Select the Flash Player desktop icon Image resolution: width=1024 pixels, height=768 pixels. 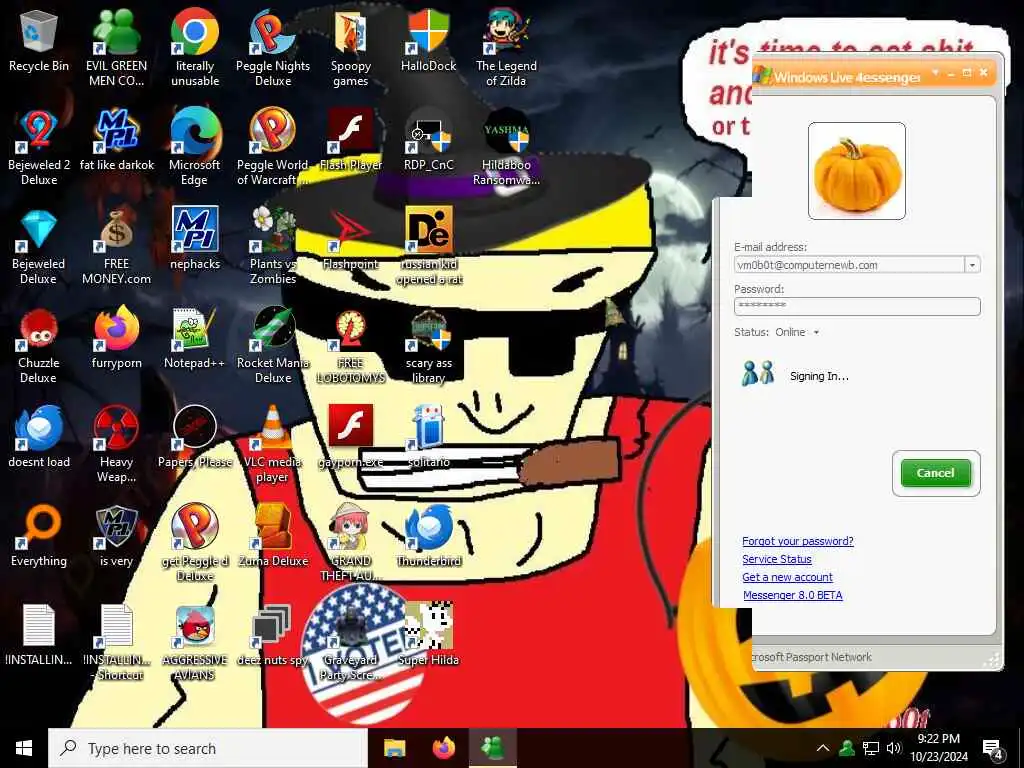pyautogui.click(x=351, y=140)
